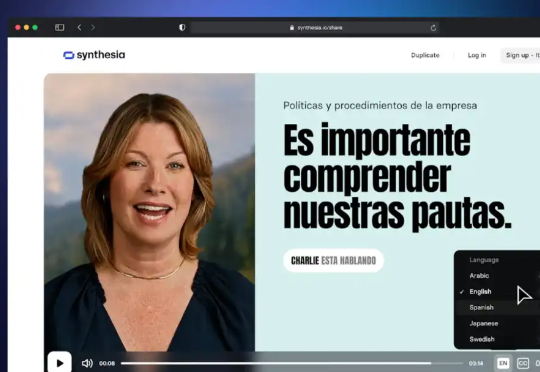540x372 pixels.
Task: Go forward with the browser forward arrow
Action: 93,28
